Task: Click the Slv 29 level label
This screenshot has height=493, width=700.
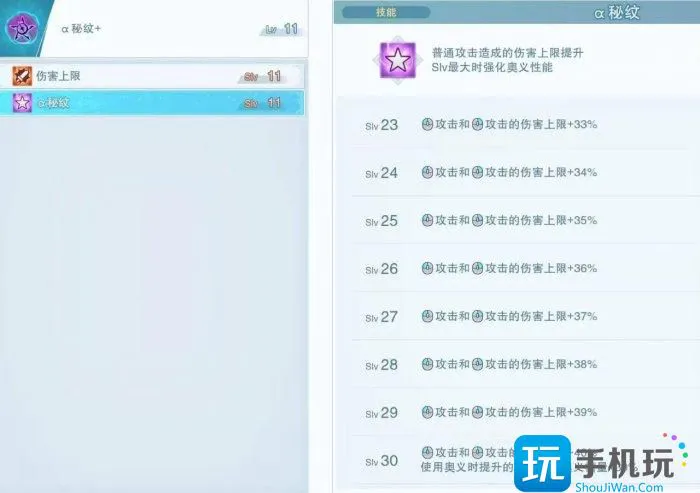Action: point(381,413)
